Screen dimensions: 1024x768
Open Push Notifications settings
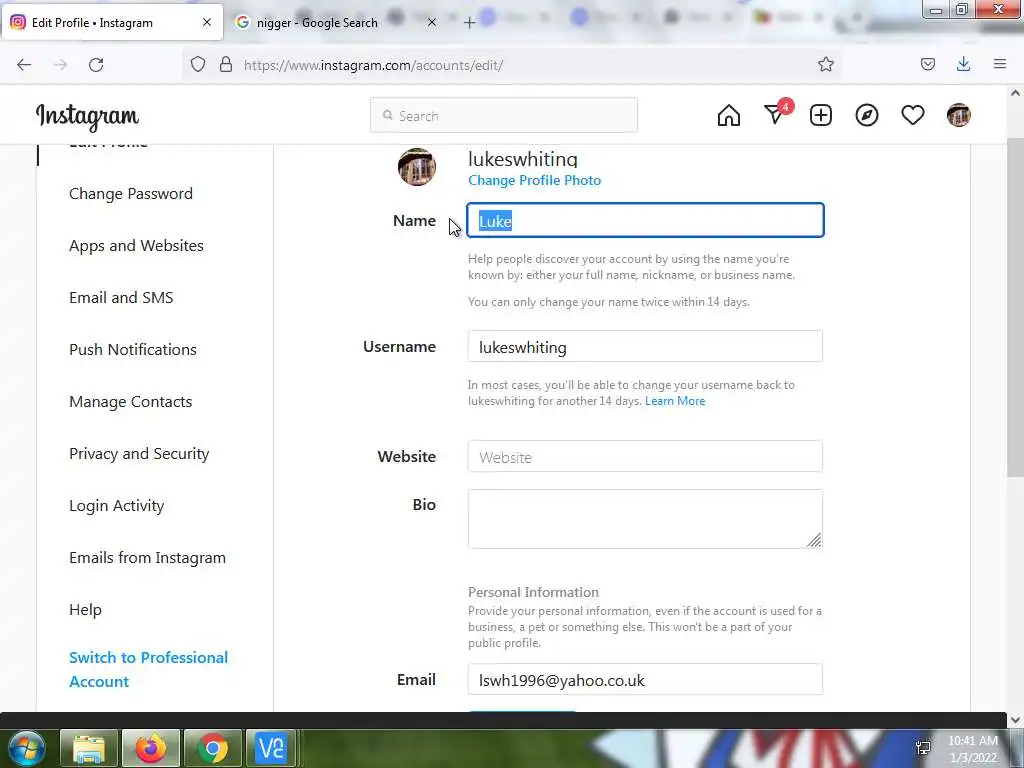(x=133, y=349)
